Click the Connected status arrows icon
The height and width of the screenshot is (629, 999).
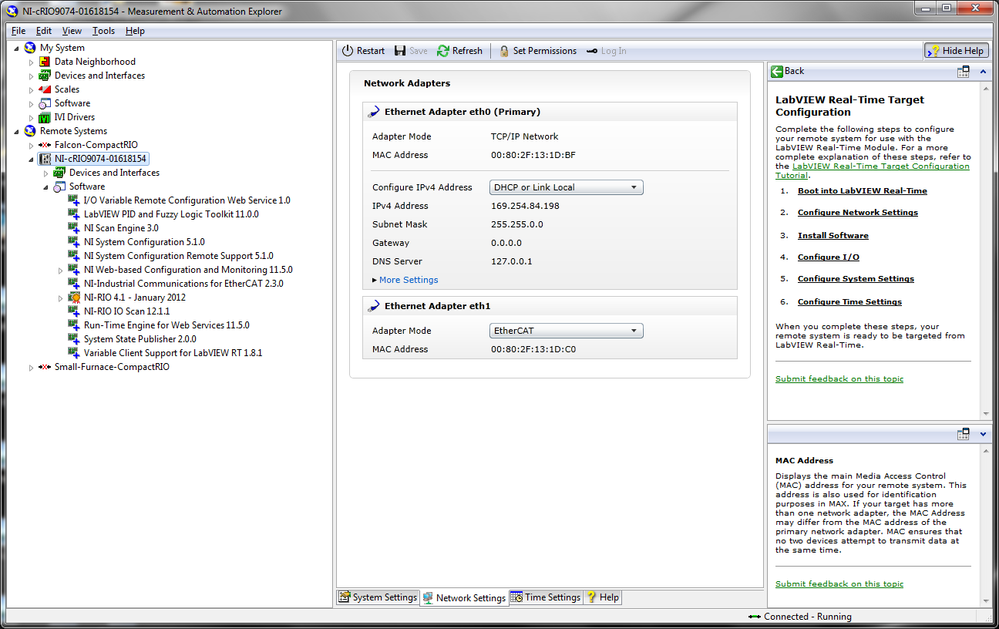754,616
